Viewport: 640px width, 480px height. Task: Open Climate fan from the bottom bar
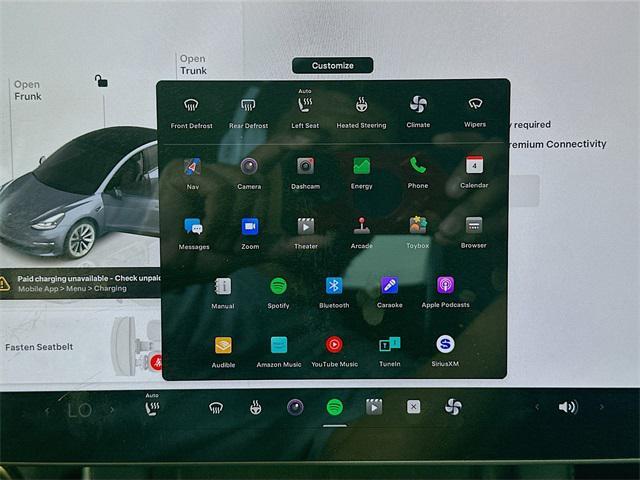point(453,407)
